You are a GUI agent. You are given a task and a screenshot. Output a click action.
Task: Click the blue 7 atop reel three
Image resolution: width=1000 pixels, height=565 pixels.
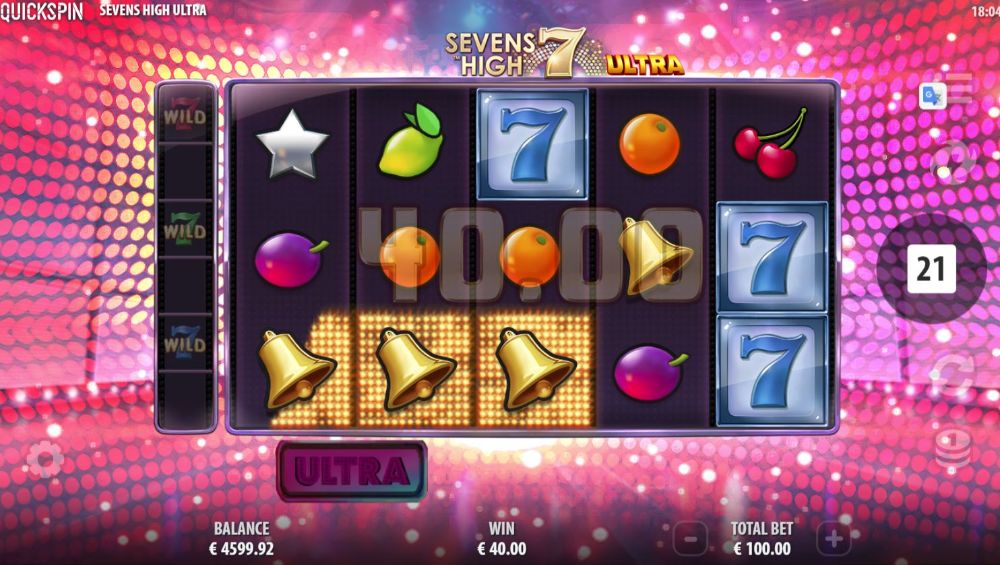532,144
